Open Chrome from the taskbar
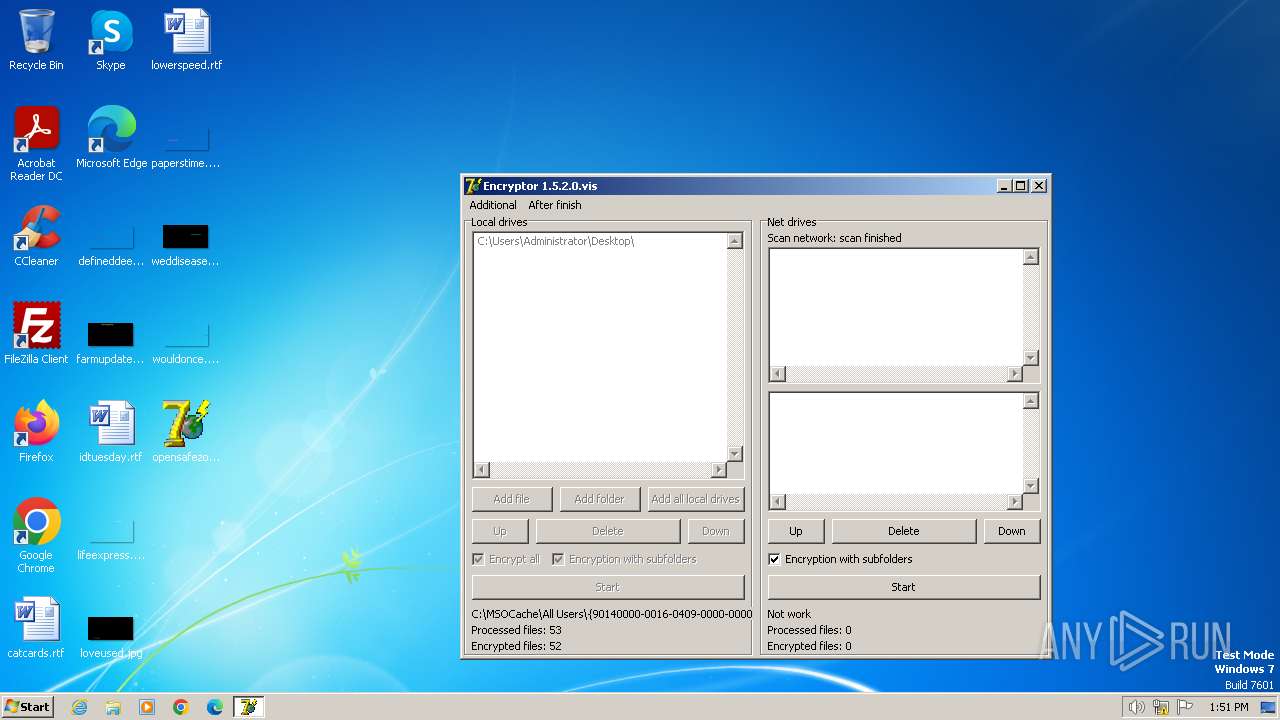 (181, 707)
